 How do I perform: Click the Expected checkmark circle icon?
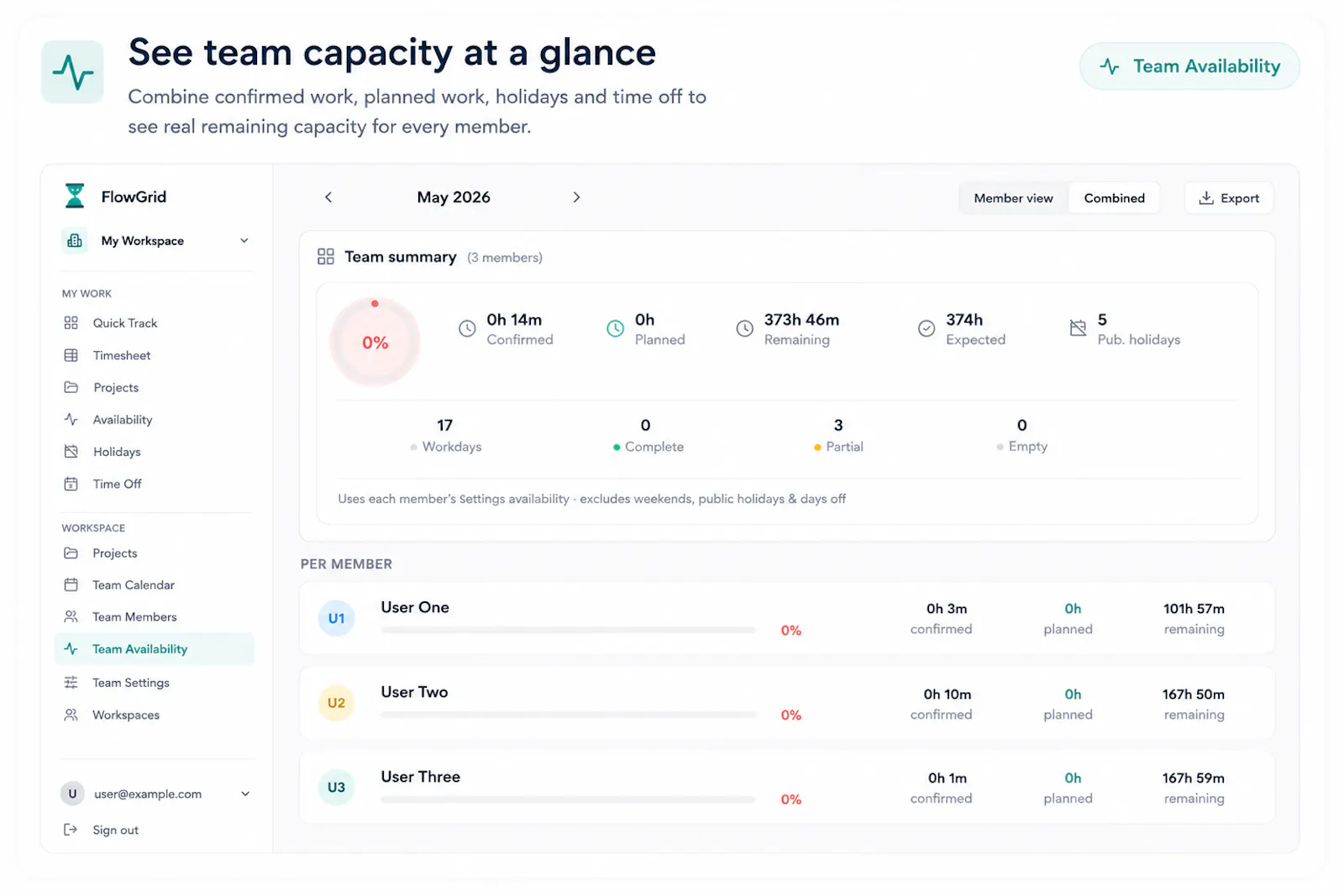coord(927,329)
